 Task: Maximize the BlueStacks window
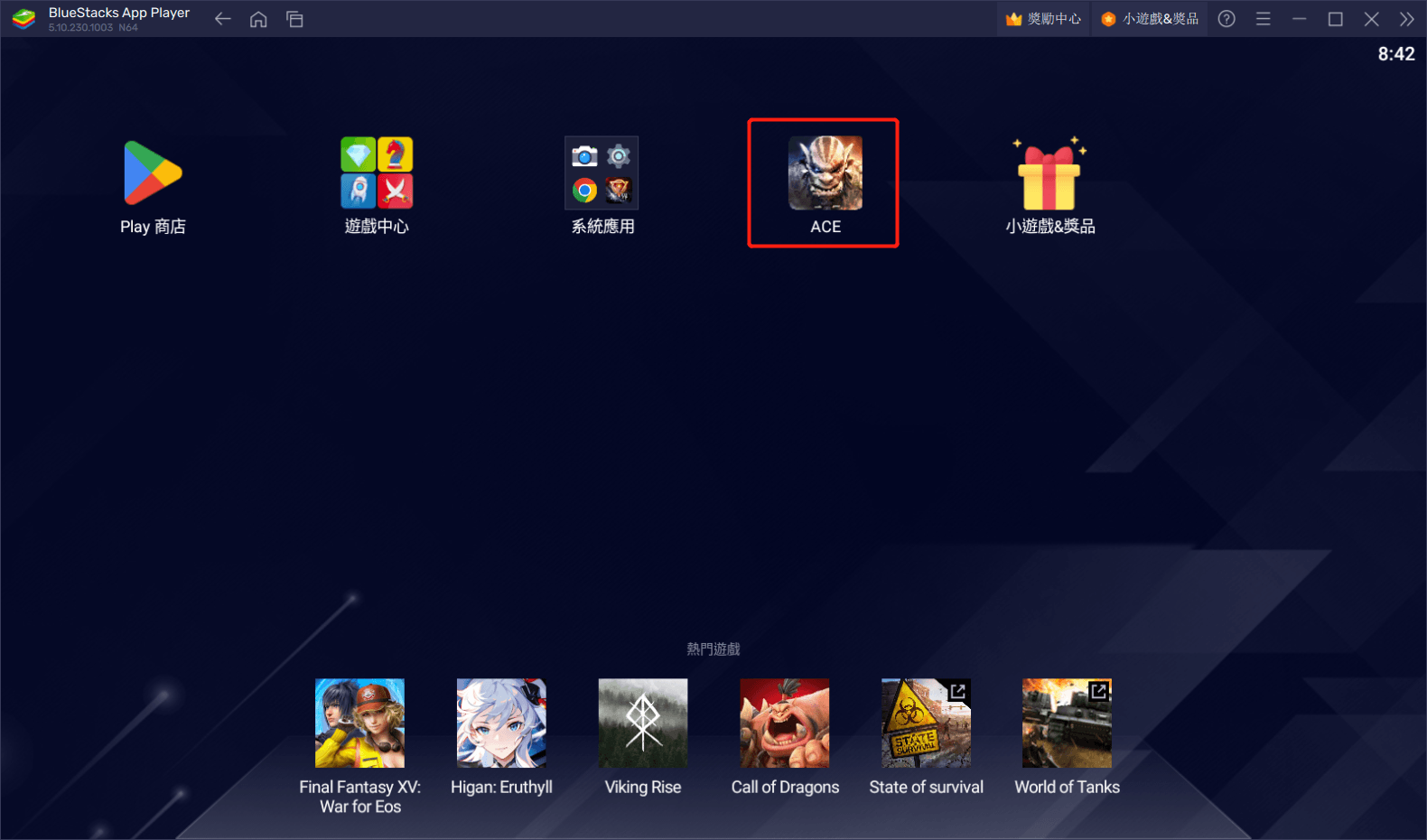pyautogui.click(x=1335, y=19)
